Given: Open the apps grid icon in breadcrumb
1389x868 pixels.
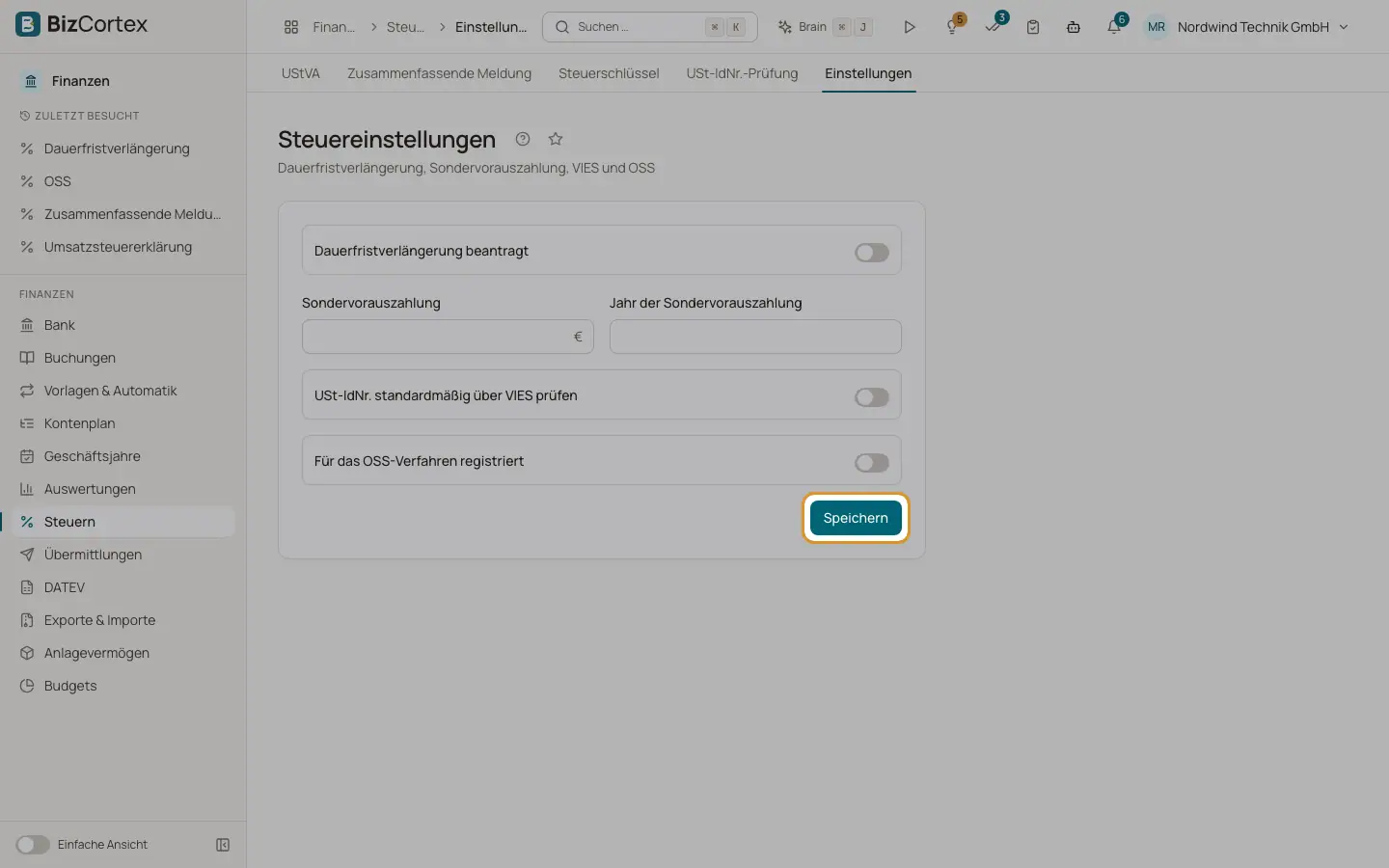Looking at the screenshot, I should point(291,27).
